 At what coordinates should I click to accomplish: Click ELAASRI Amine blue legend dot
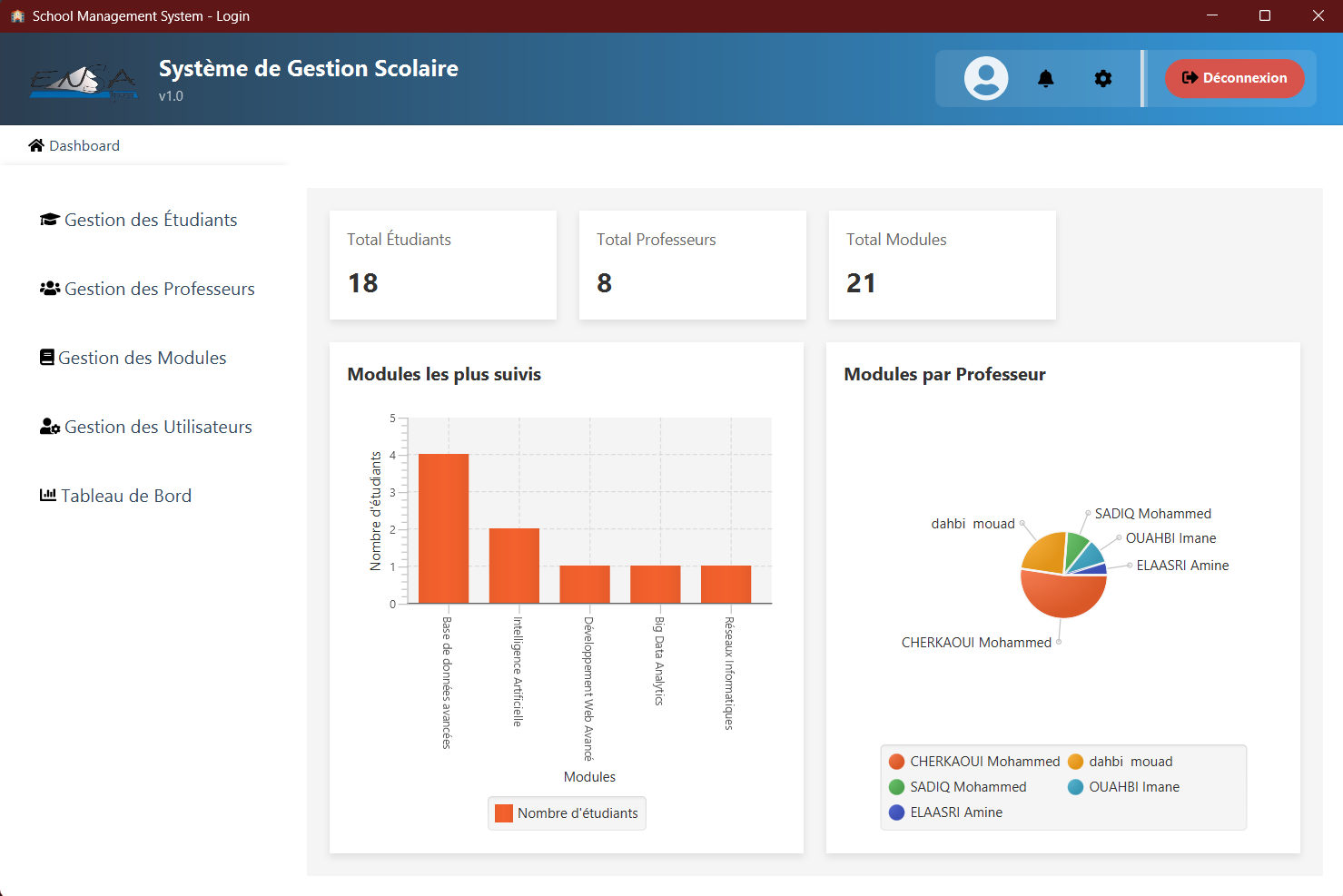(x=897, y=812)
